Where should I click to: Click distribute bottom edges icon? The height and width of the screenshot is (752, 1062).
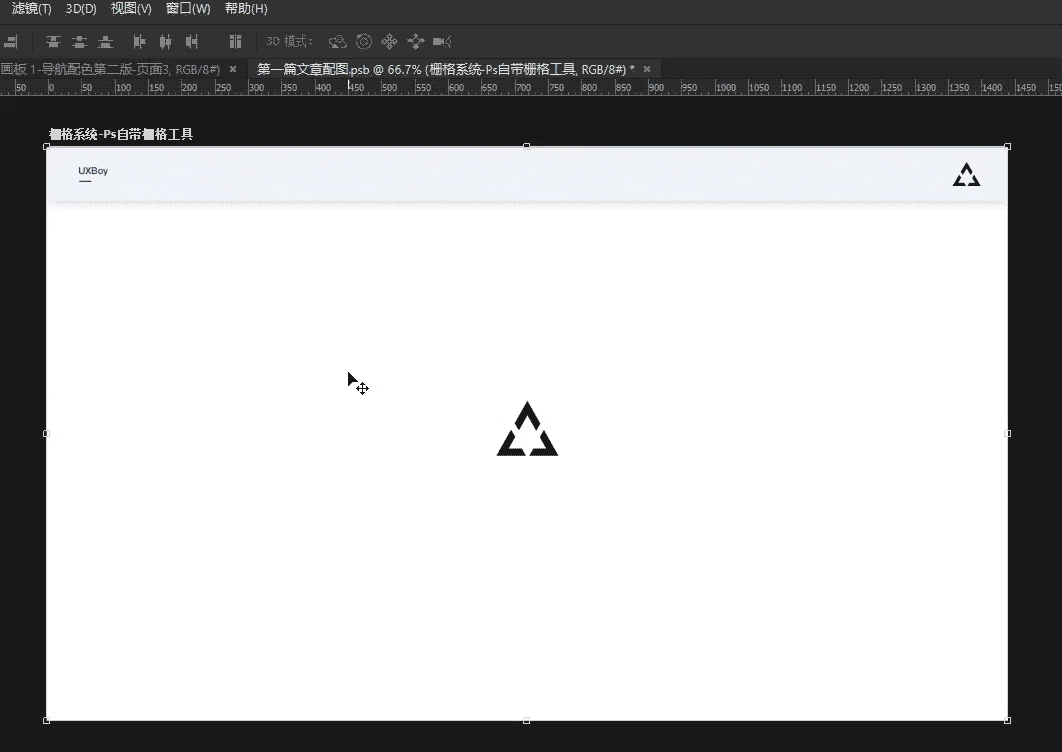(105, 42)
